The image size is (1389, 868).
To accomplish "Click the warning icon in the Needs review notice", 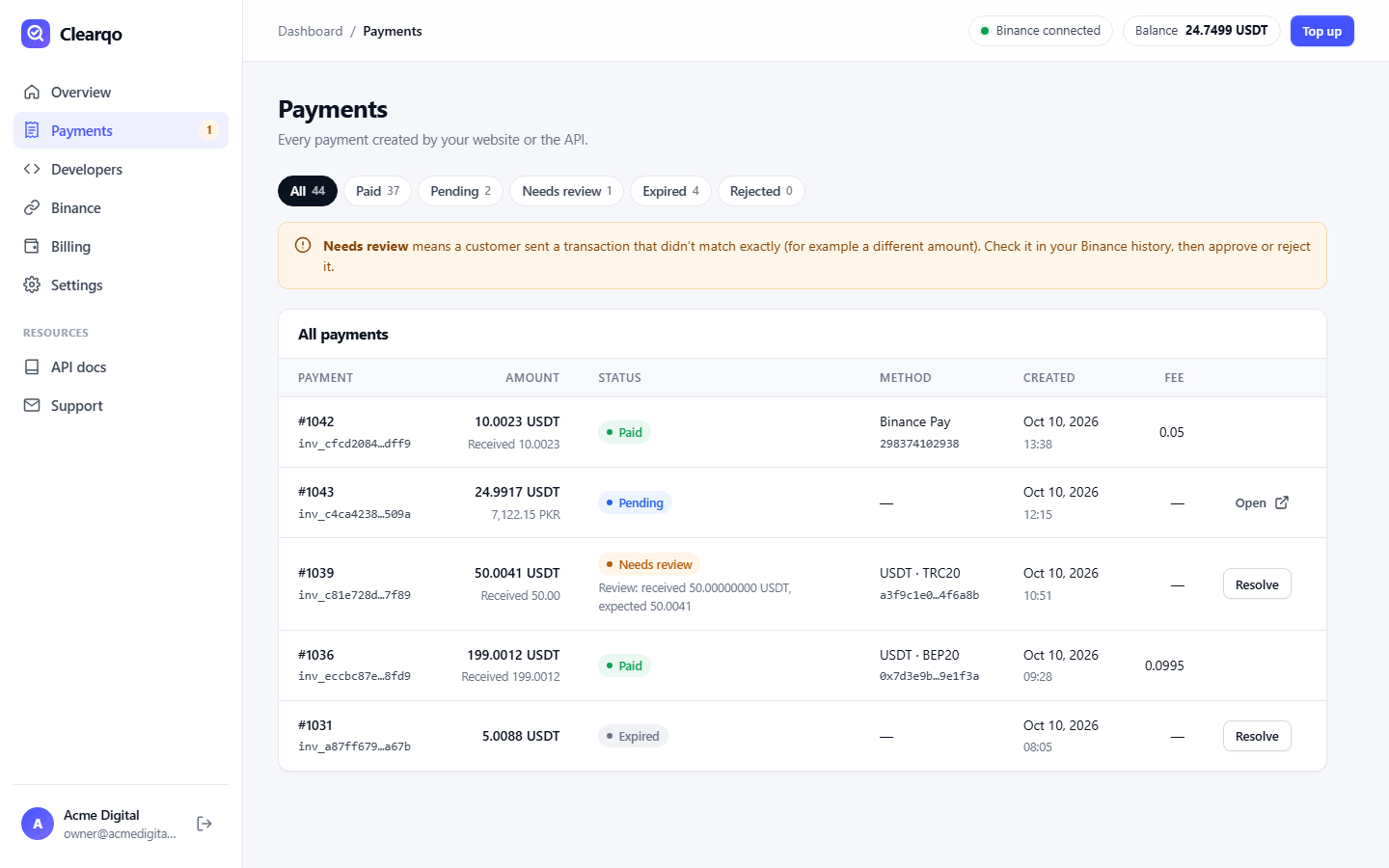I will point(303,245).
